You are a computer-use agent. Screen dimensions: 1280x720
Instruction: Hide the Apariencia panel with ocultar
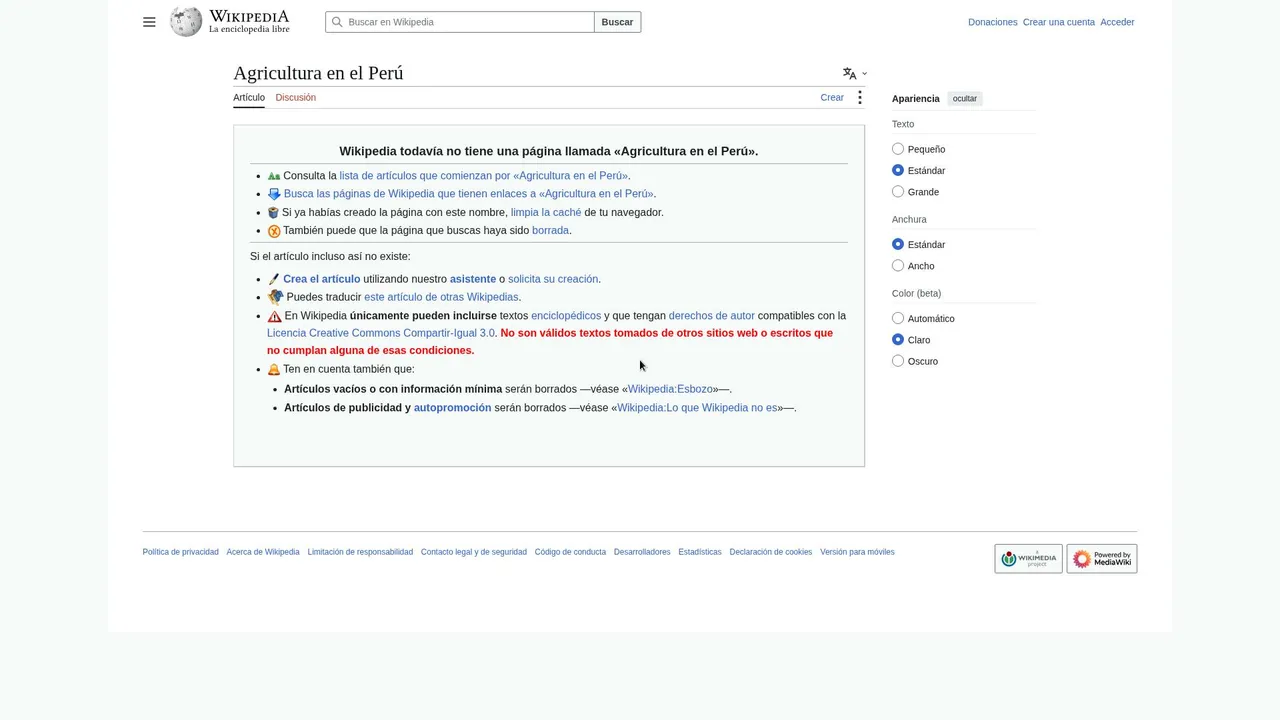coord(965,98)
